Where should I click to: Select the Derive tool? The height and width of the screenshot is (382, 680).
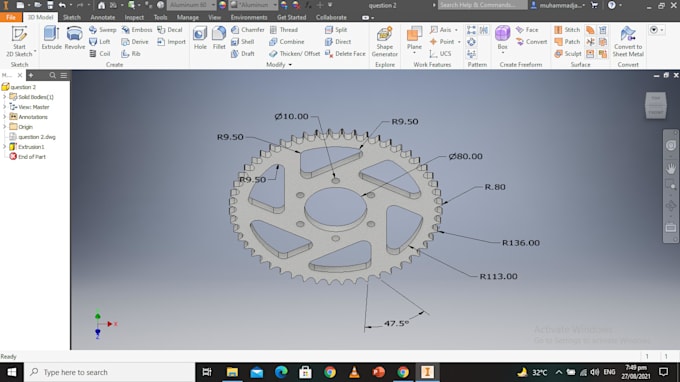click(x=135, y=42)
